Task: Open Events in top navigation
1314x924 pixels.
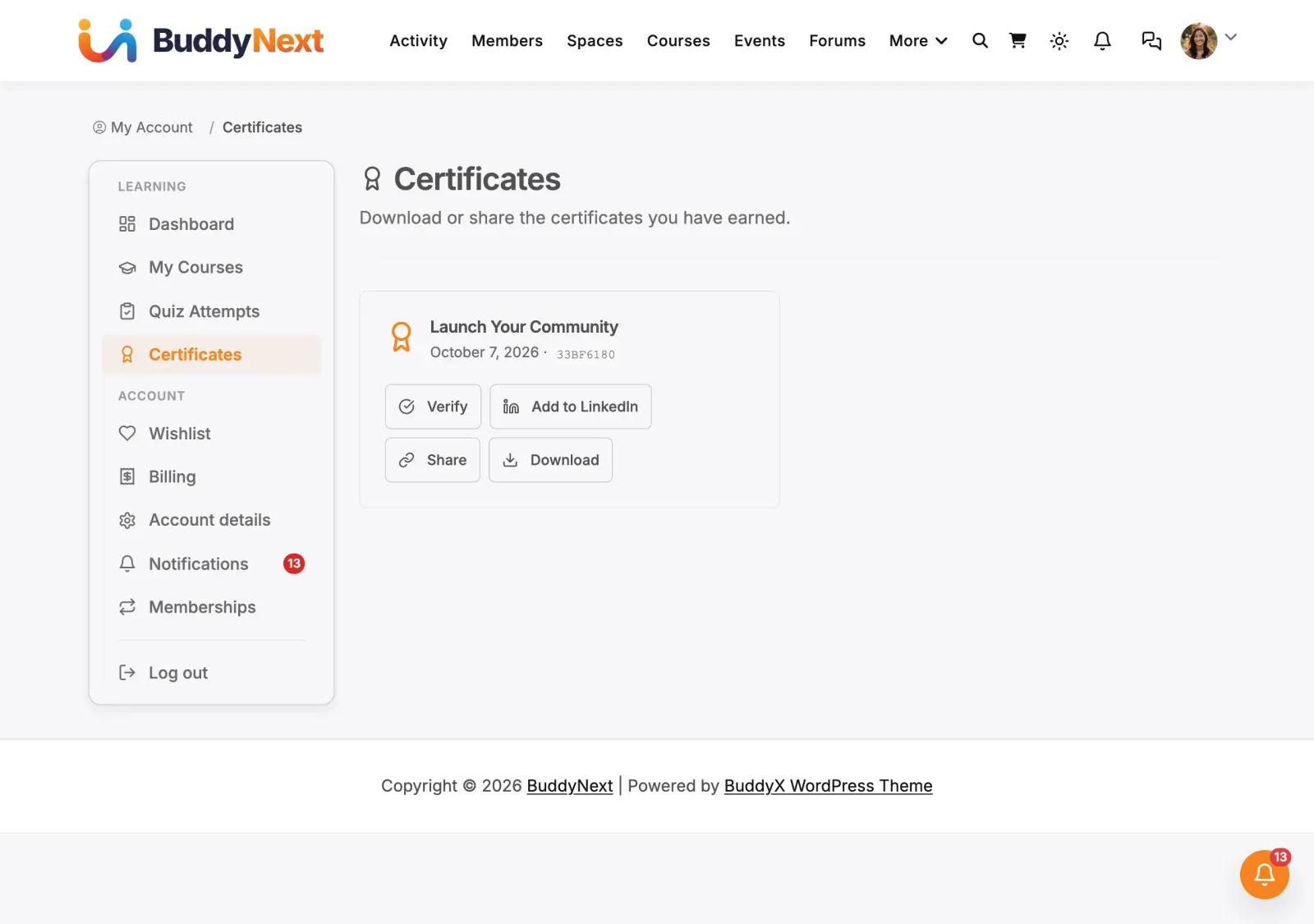Action: click(x=760, y=41)
